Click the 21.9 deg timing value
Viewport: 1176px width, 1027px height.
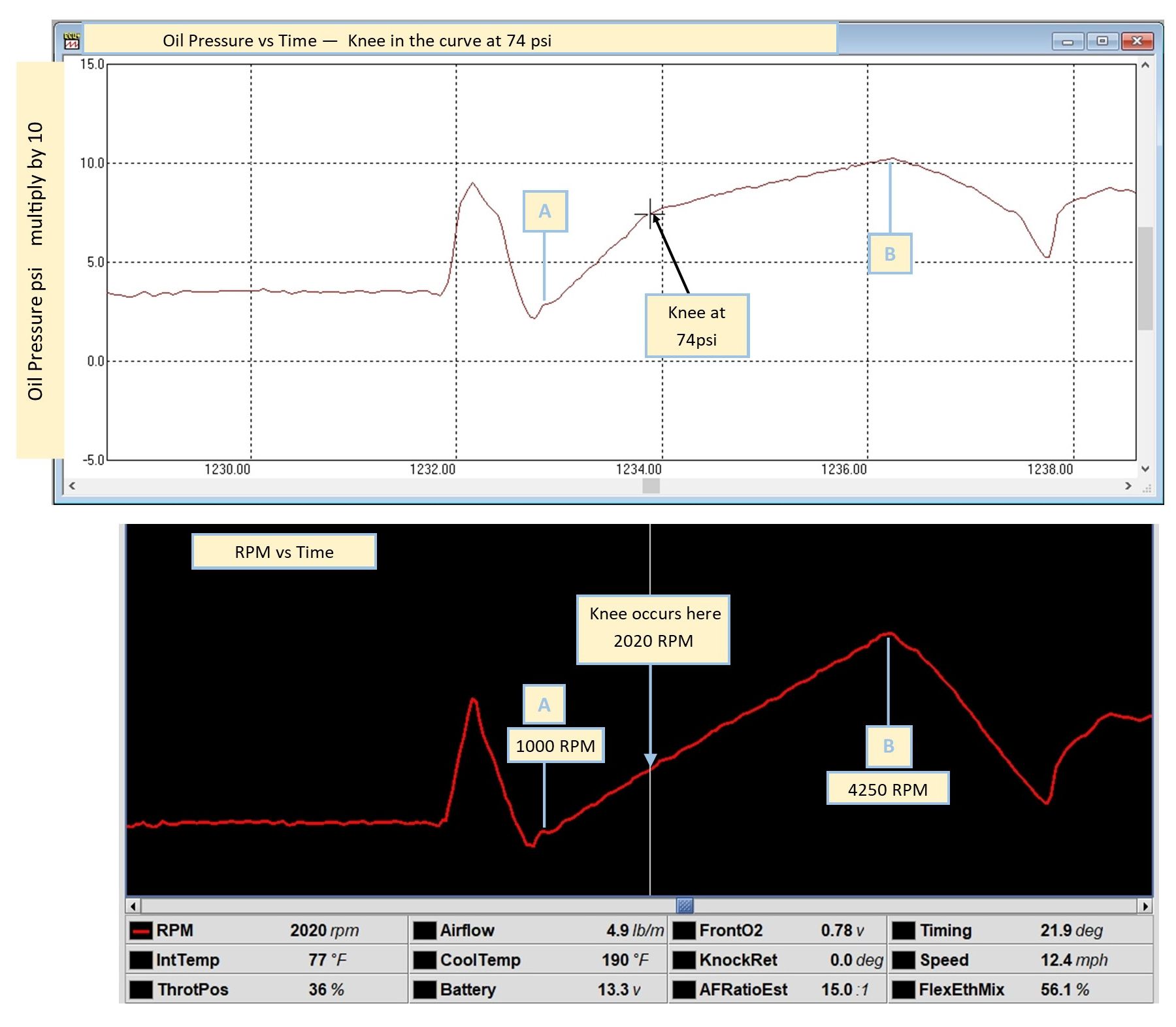click(1071, 930)
